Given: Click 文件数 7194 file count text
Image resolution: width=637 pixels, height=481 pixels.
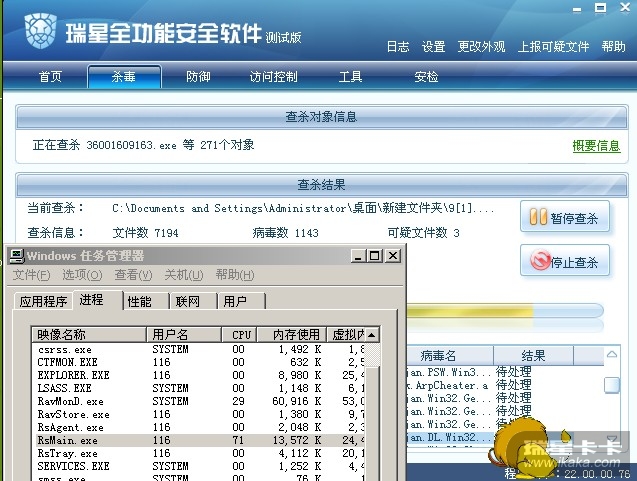Looking at the screenshot, I should pyautogui.click(x=145, y=233).
